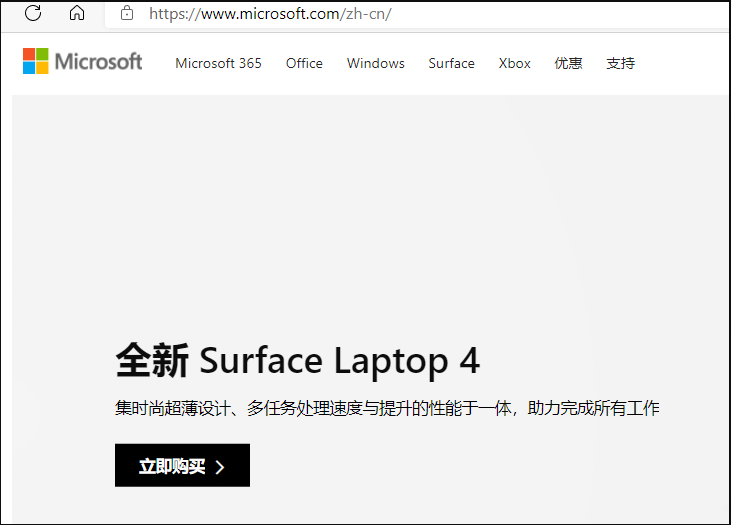Click the gray hero banner background area
The height and width of the screenshot is (525, 731).
pos(400,220)
